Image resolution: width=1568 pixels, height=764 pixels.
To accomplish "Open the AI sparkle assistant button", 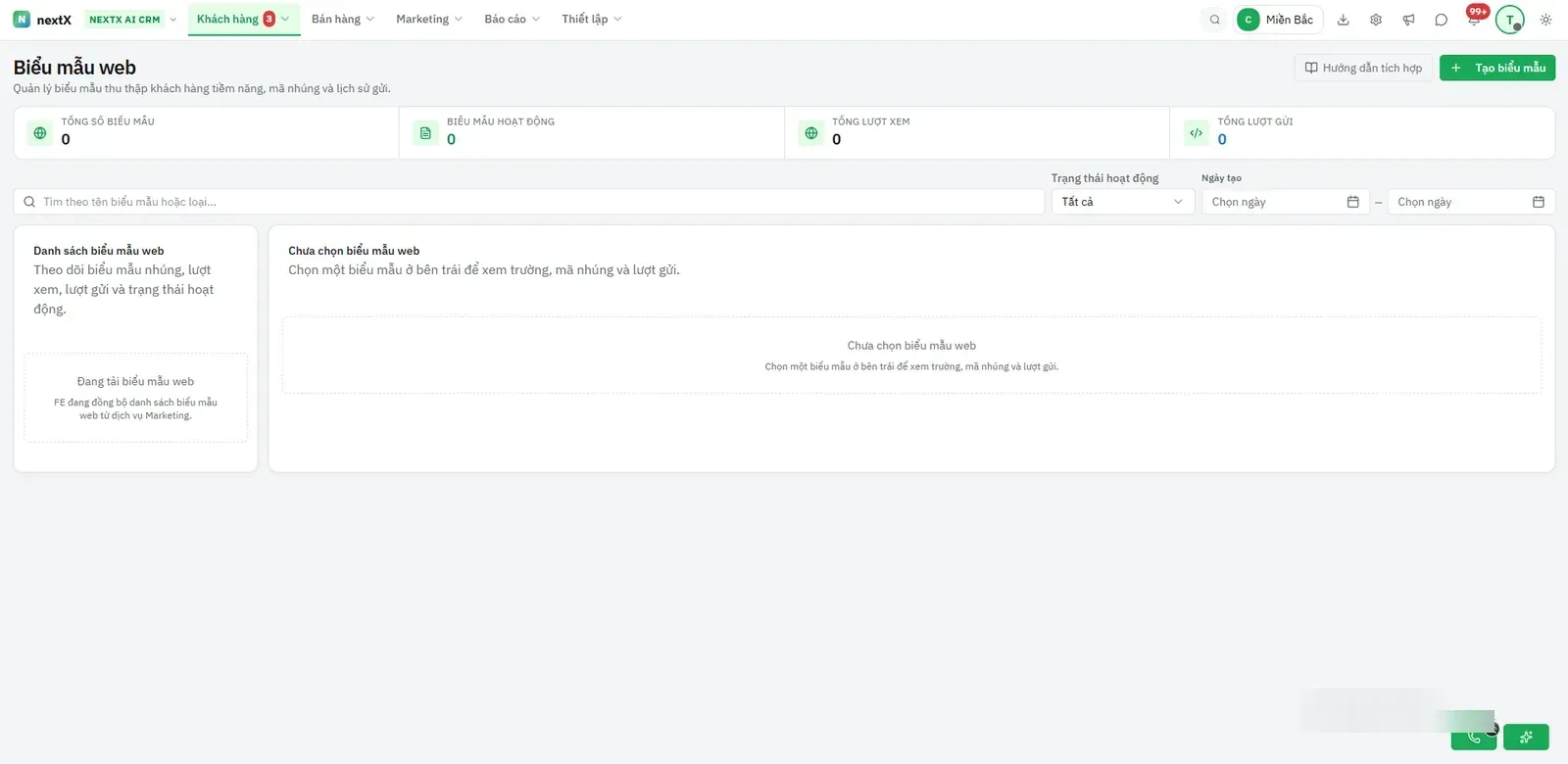I will pyautogui.click(x=1526, y=737).
